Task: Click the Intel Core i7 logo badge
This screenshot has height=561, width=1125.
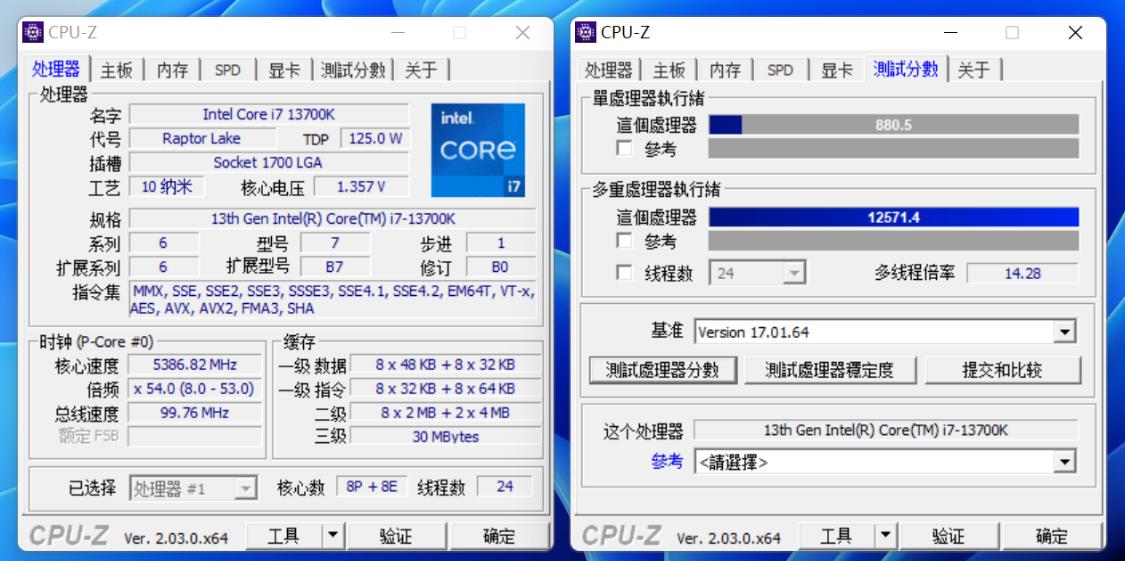Action: [478, 150]
